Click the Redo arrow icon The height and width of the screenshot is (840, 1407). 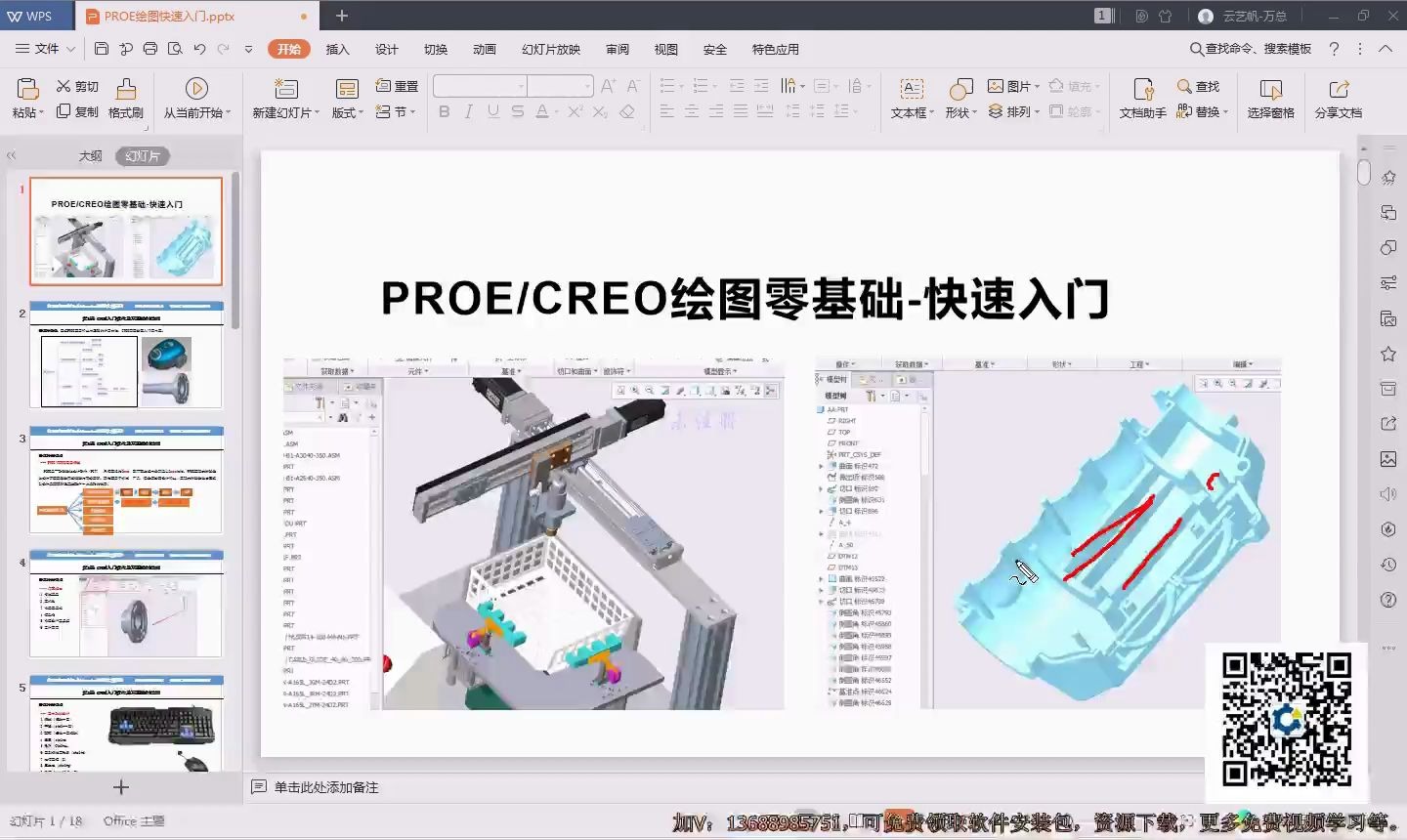[x=224, y=49]
